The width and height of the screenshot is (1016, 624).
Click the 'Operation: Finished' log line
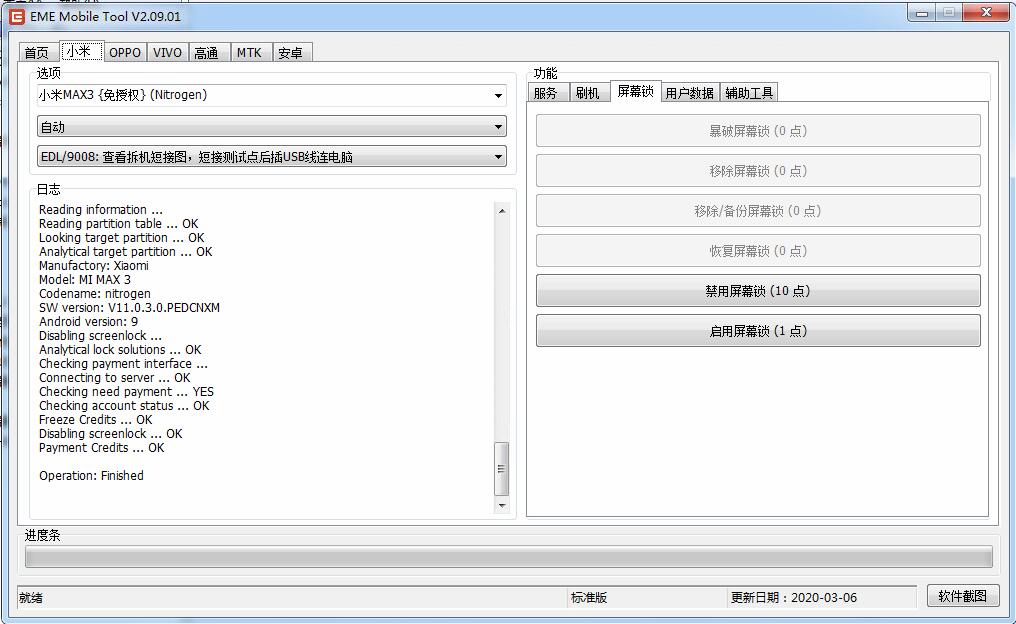[91, 476]
